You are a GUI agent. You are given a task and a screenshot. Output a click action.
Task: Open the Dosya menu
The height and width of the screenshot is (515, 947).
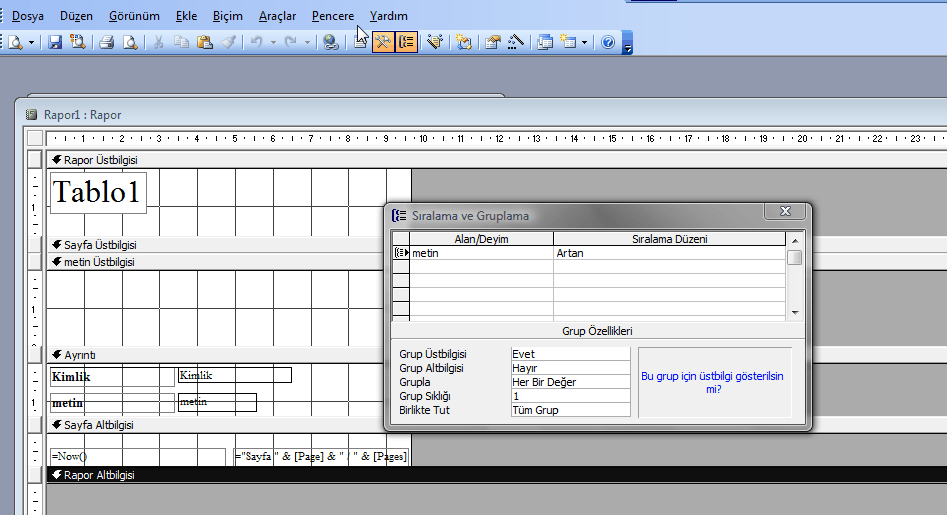27,16
